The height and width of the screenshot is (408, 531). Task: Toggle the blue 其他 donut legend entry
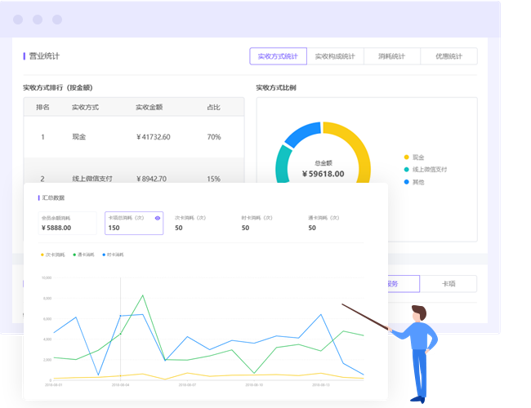(414, 182)
